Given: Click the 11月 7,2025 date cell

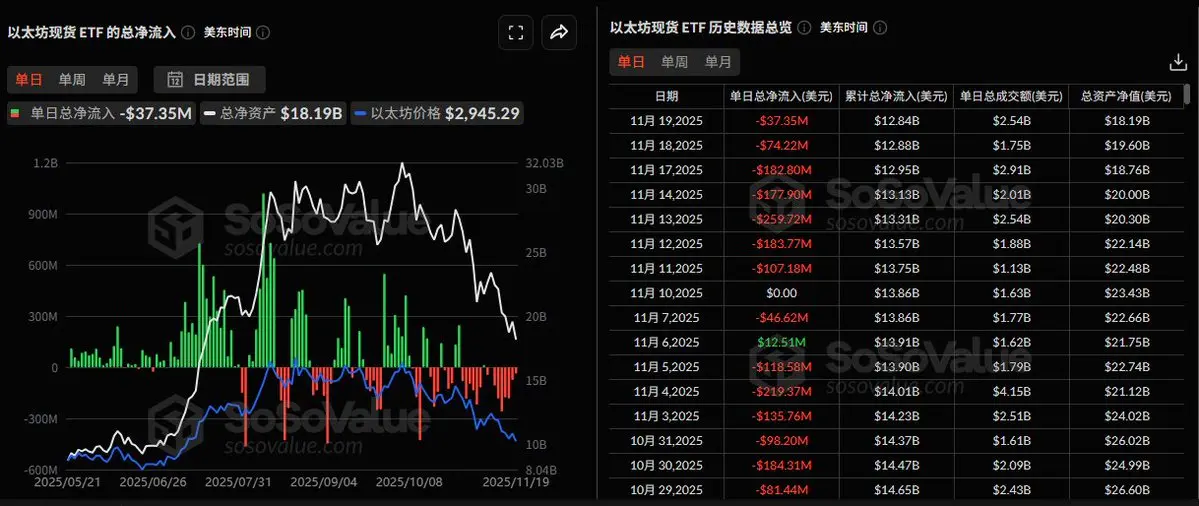Looking at the screenshot, I should coord(666,317).
